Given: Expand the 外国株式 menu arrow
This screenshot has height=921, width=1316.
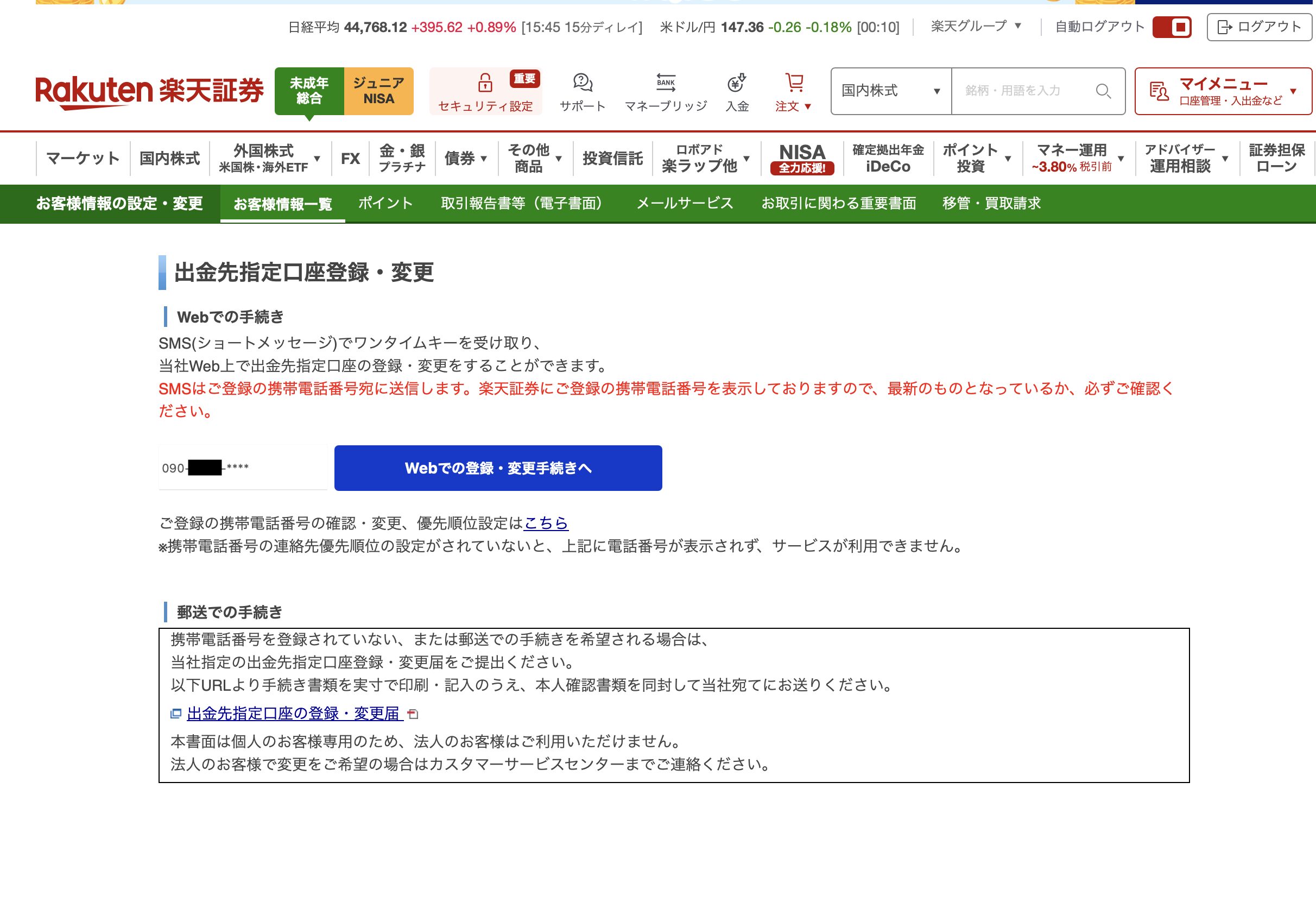Looking at the screenshot, I should 317,158.
